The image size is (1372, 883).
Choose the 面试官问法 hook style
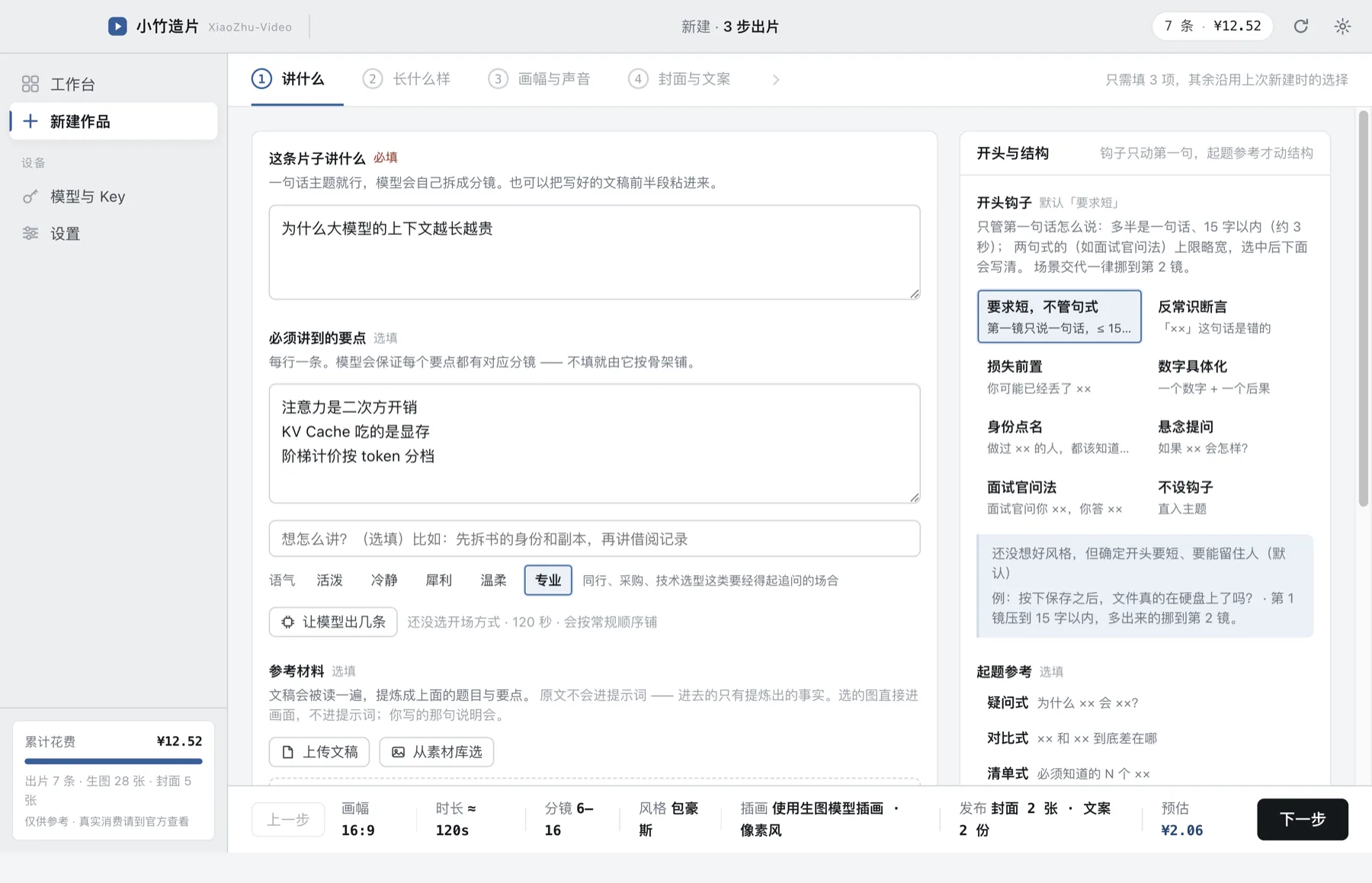tap(1059, 497)
